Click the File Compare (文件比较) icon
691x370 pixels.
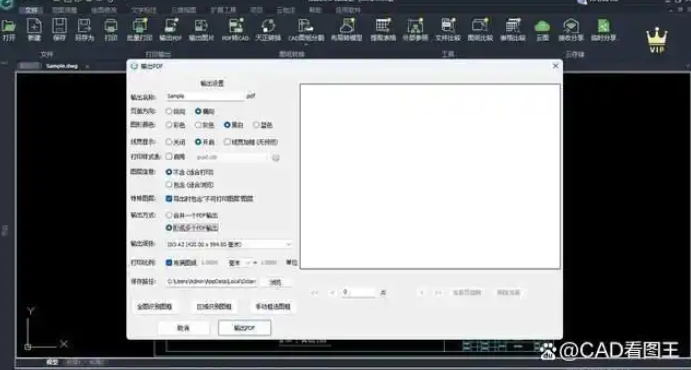coord(448,26)
